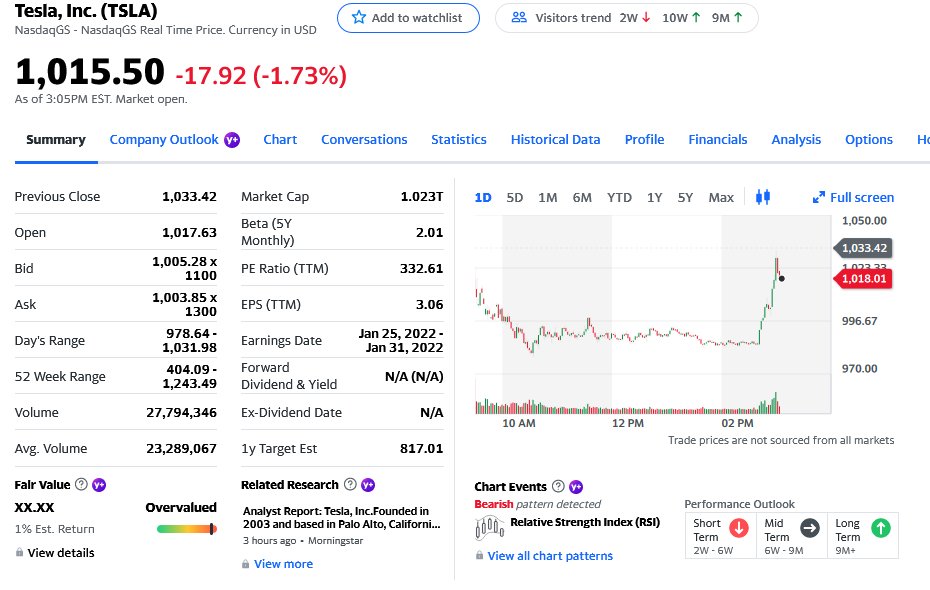
Task: Click the Related Research help question icon
Action: pos(351,484)
